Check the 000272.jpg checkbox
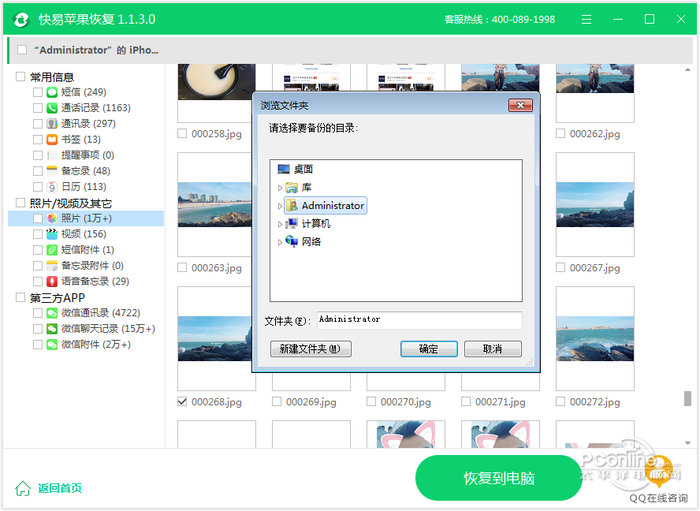The width and height of the screenshot is (700, 511). point(560,402)
